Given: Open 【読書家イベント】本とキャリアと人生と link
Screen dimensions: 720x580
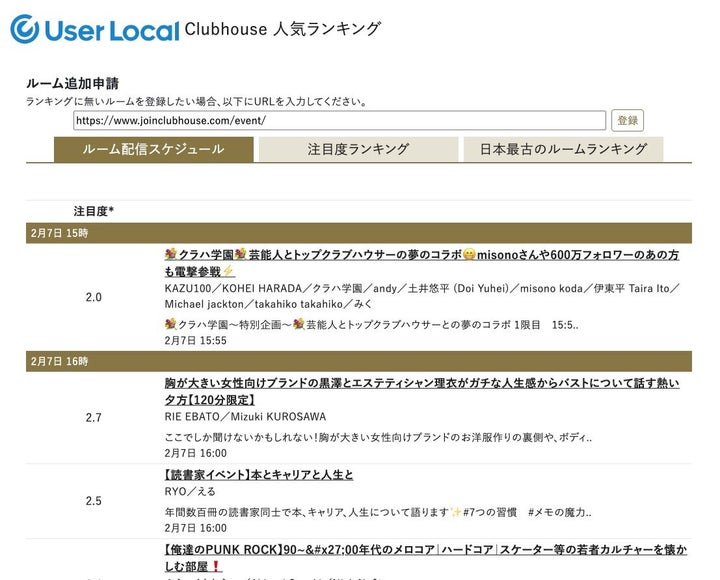Looking at the screenshot, I should 258,475.
